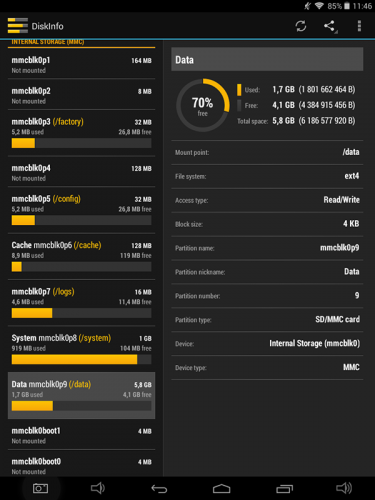Tap the Data mmcblk0p9 usage bar
This screenshot has width=375, height=500.
(x=81, y=406)
